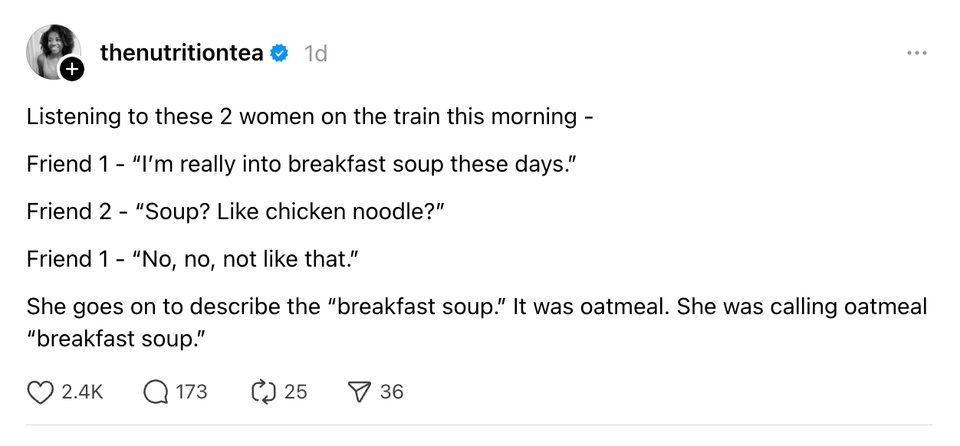The image size is (960, 446).
Task: Open the author's profile picture
Action: click(x=50, y=50)
